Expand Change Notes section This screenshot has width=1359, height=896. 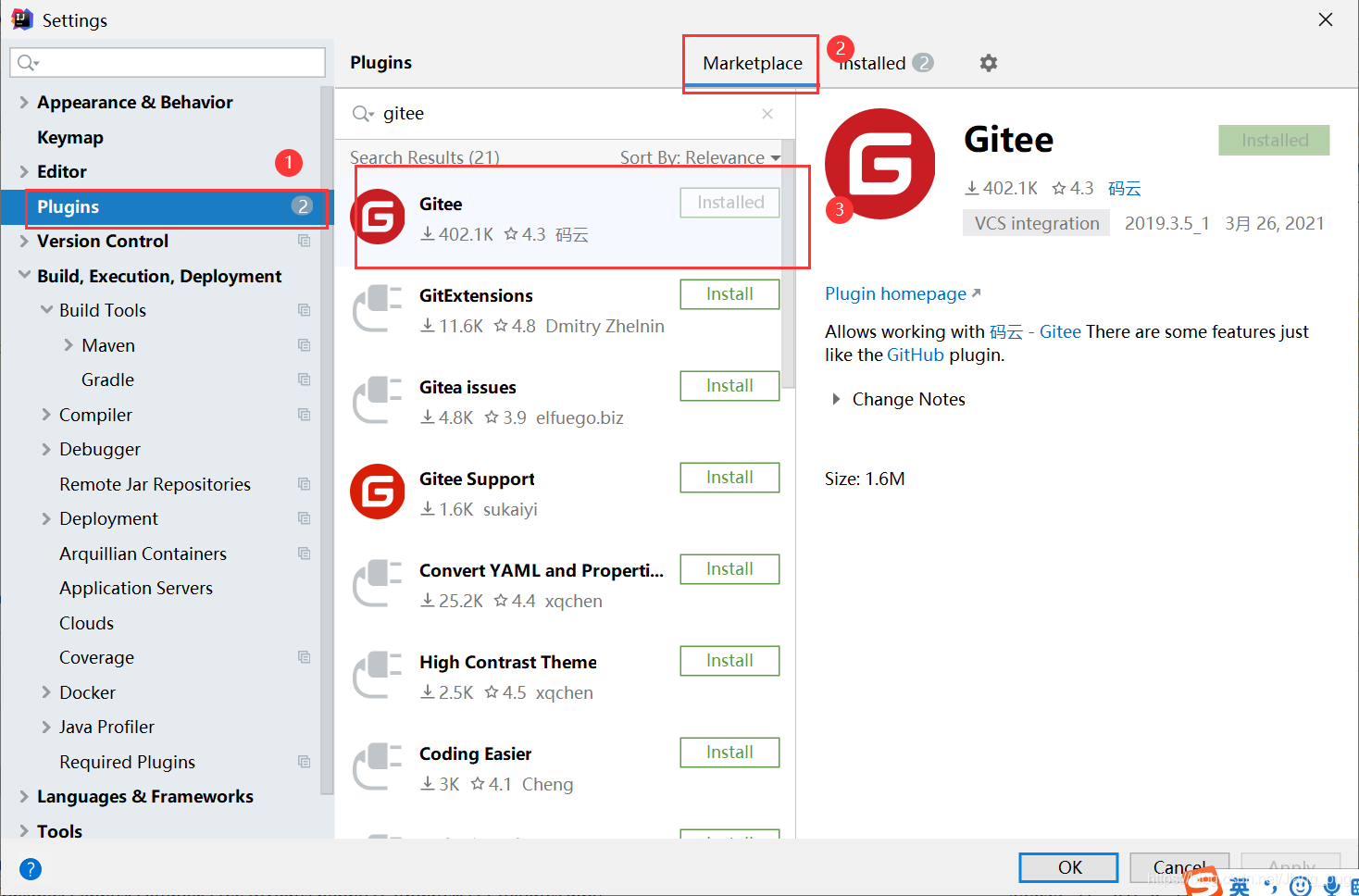click(x=836, y=399)
